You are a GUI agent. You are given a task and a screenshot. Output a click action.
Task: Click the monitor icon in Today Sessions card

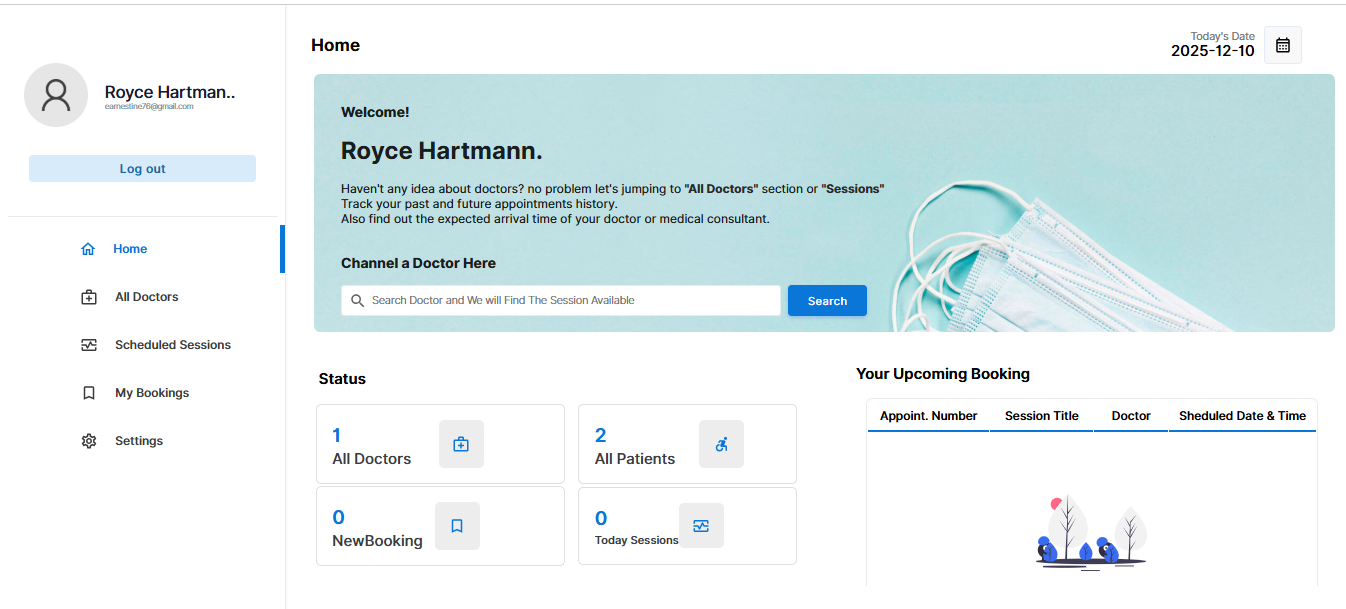click(x=701, y=526)
